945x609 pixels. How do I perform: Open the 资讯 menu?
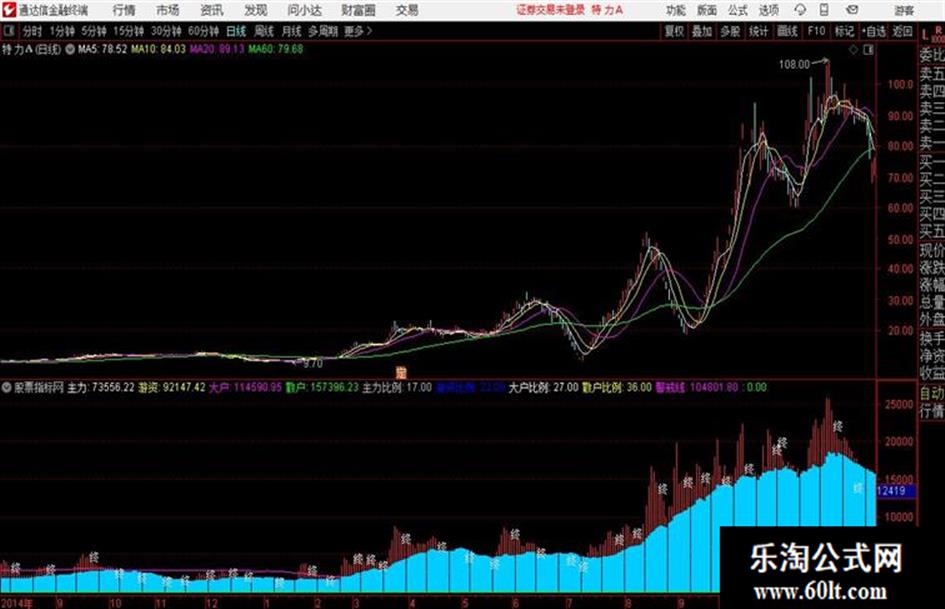coord(212,10)
